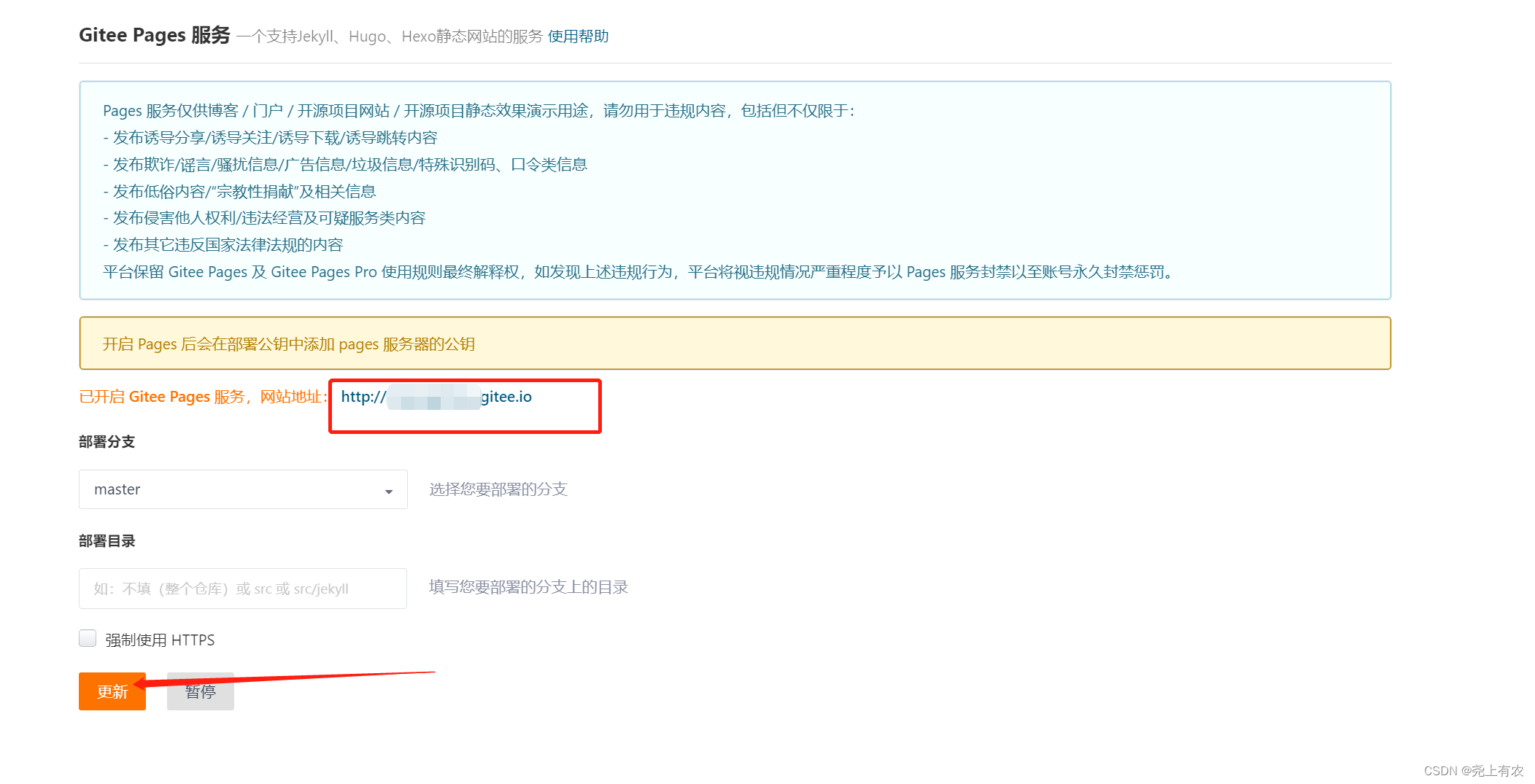Click the 平台保留 Gitee Pages 及 Gitee Pages Pro paragraph
This screenshot has width=1535, height=784.
click(x=638, y=272)
